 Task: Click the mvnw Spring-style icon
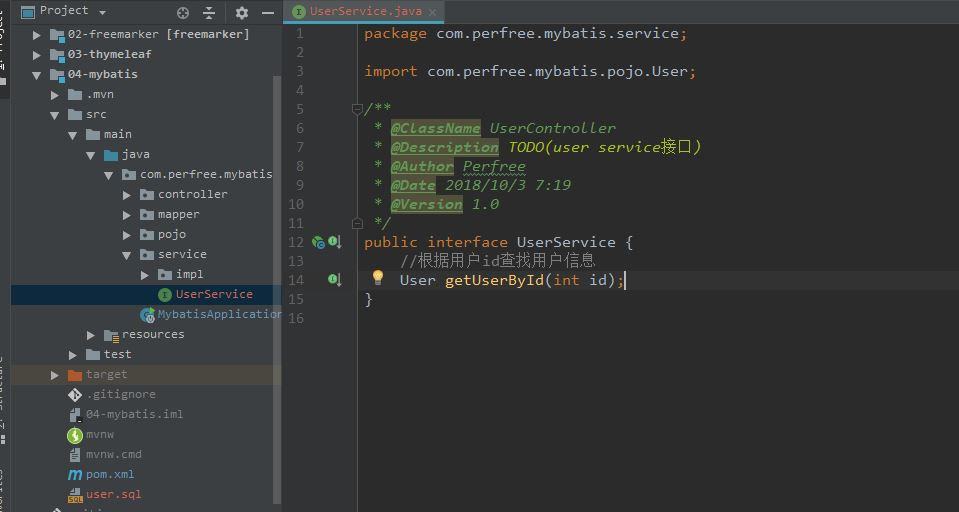[x=75, y=435]
